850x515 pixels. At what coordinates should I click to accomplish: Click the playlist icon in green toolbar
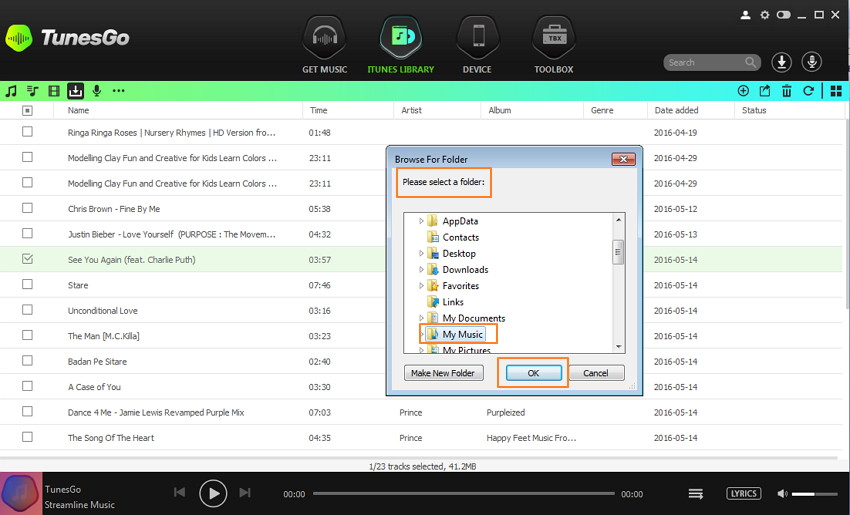pyautogui.click(x=33, y=91)
